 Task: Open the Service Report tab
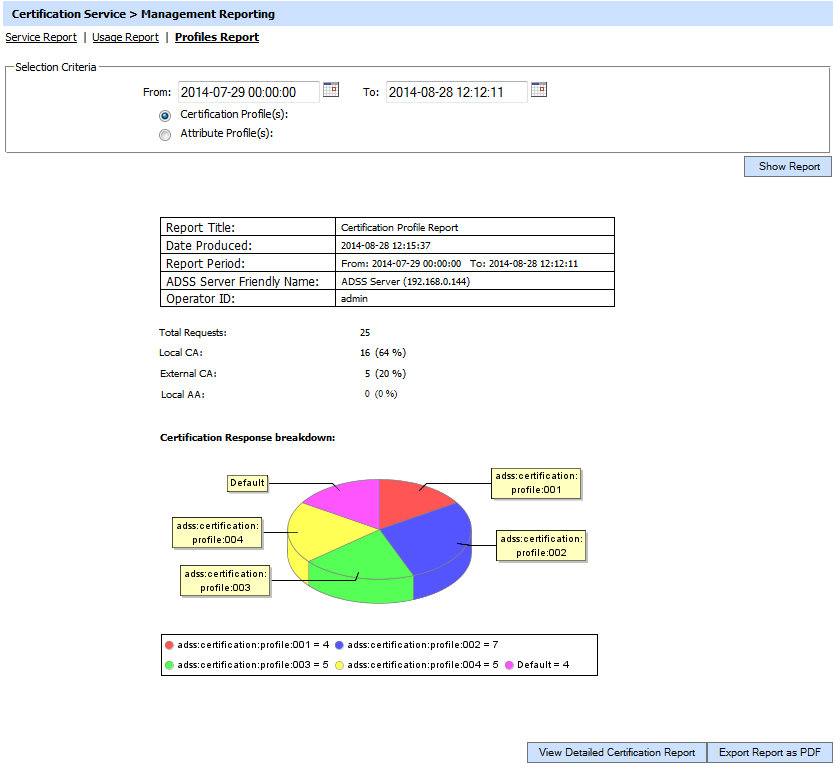pyautogui.click(x=41, y=37)
